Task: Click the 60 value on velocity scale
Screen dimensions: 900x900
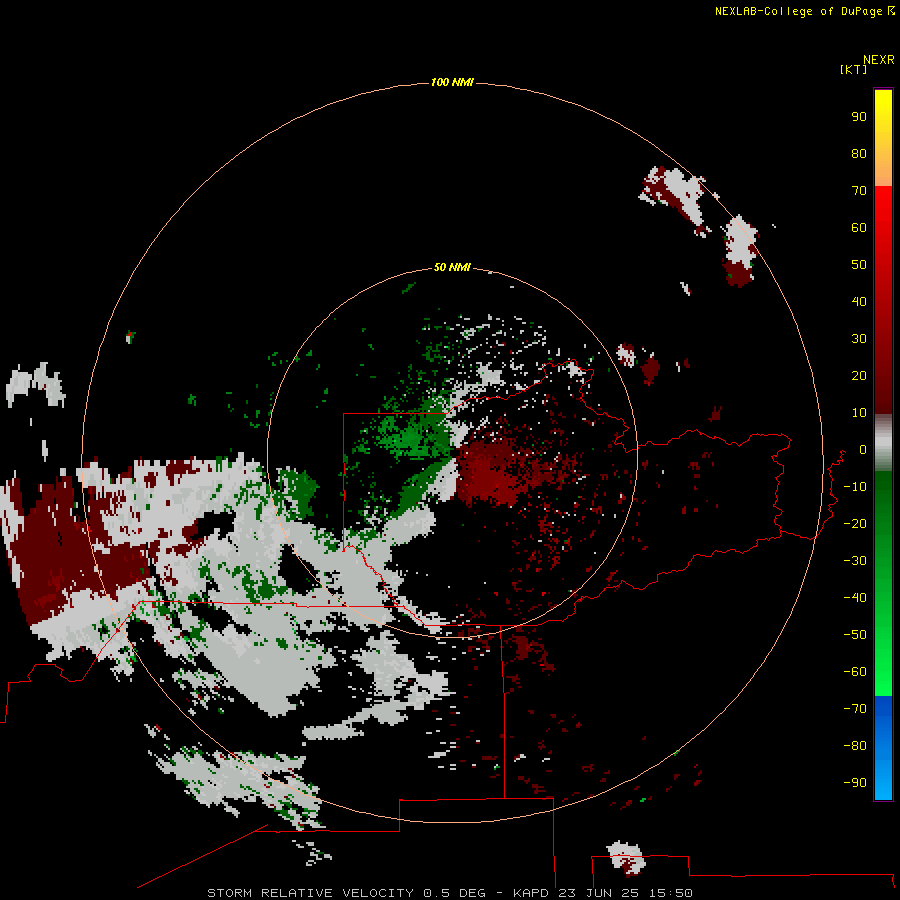Action: tap(859, 227)
